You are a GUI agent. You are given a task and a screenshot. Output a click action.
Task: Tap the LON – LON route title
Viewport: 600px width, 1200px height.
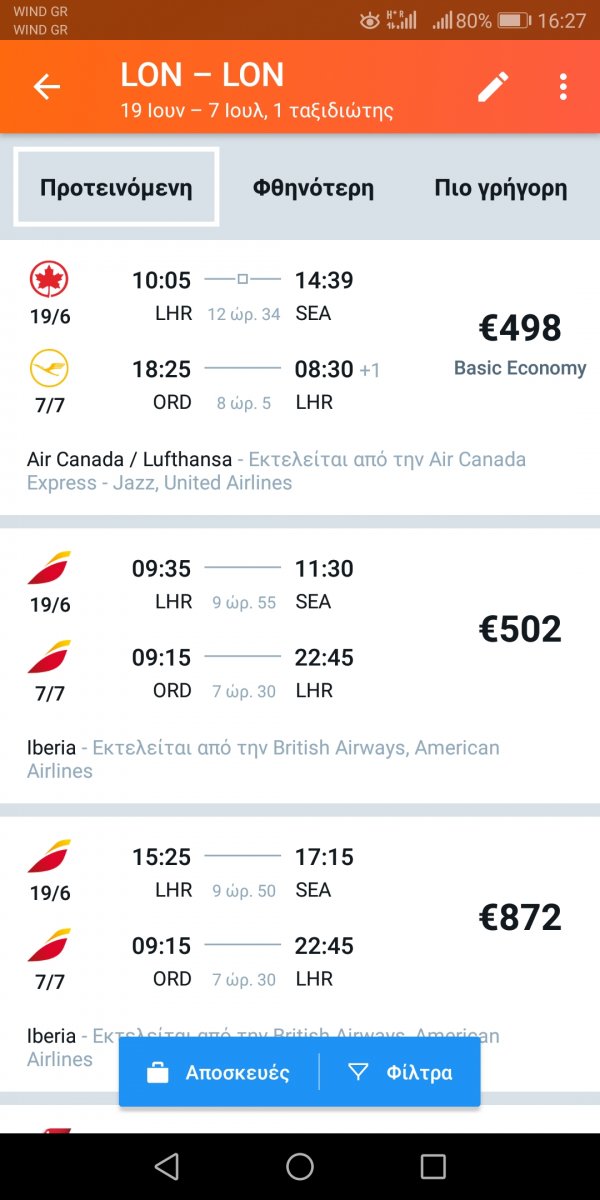click(x=202, y=75)
